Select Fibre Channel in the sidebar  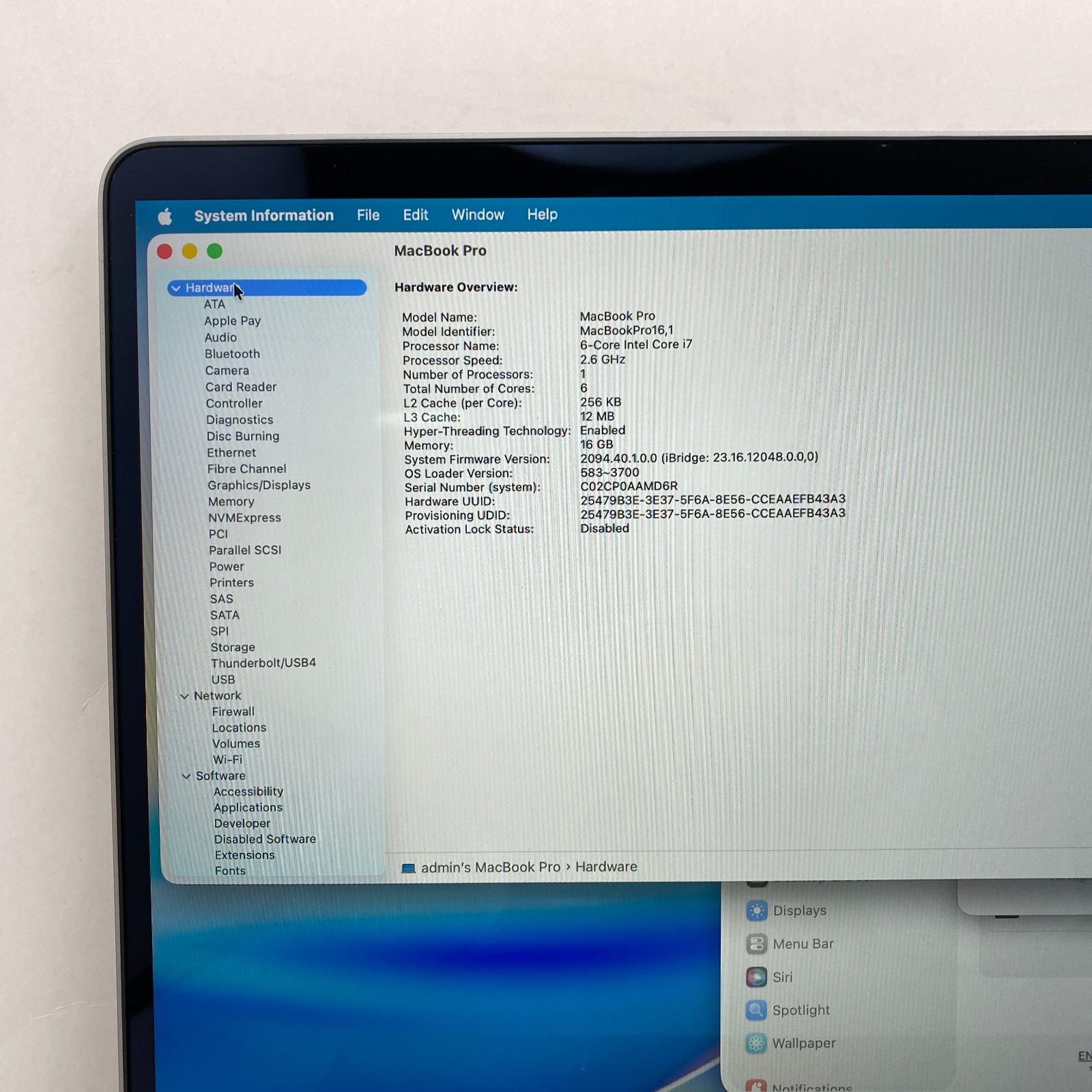click(246, 469)
